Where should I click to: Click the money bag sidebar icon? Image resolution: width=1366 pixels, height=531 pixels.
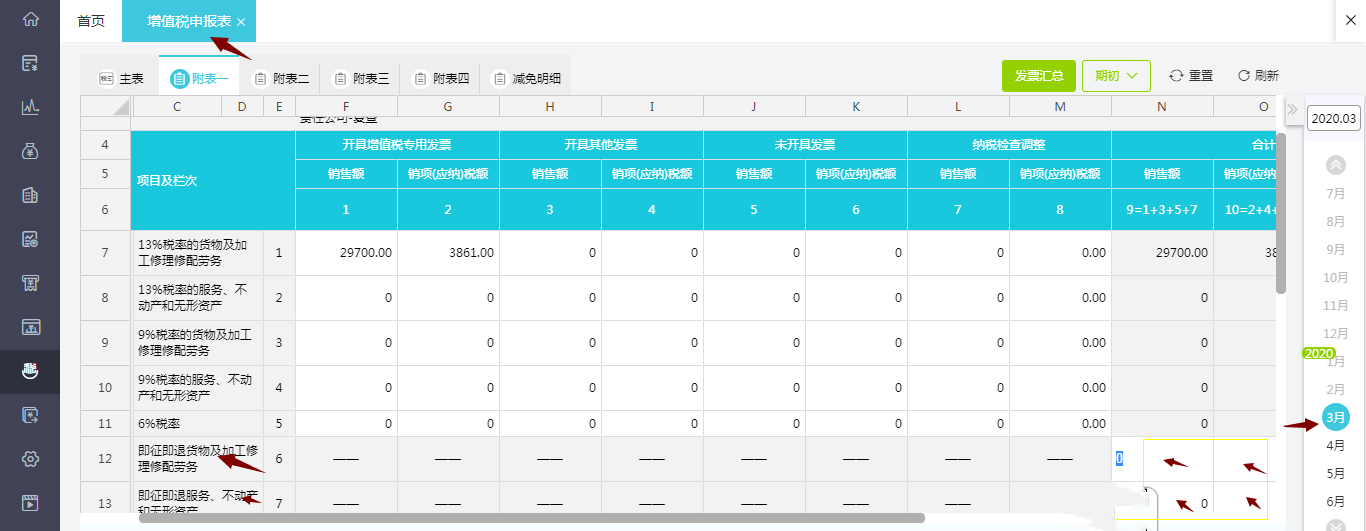(x=30, y=151)
